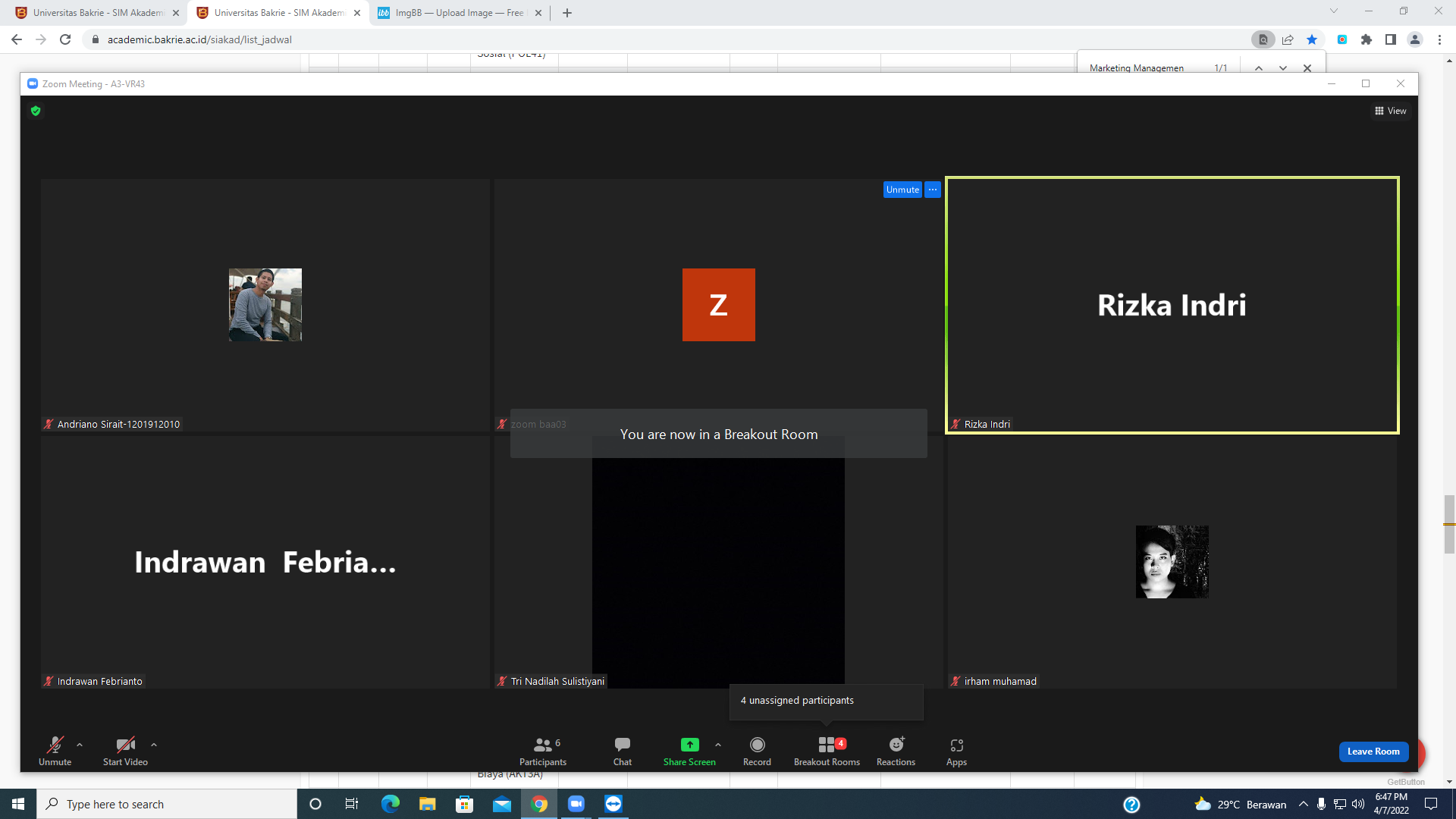Image resolution: width=1456 pixels, height=819 pixels.
Task: Click Unmute on the zoom baa03 tile
Action: coord(902,190)
